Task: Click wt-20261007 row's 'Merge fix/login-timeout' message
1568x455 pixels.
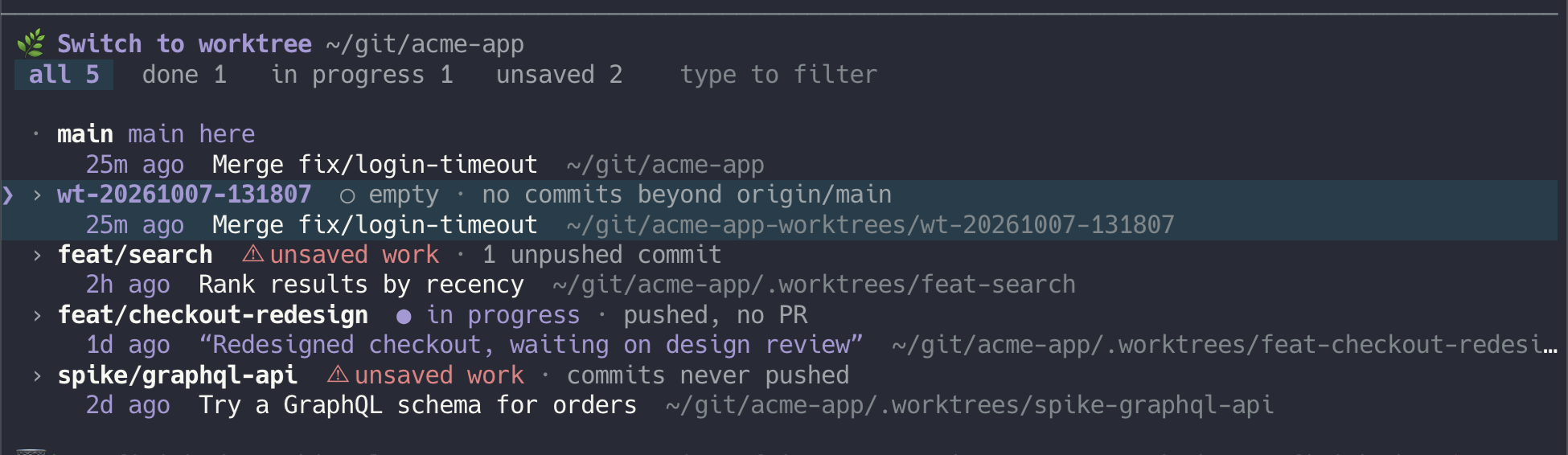Action: (375, 225)
